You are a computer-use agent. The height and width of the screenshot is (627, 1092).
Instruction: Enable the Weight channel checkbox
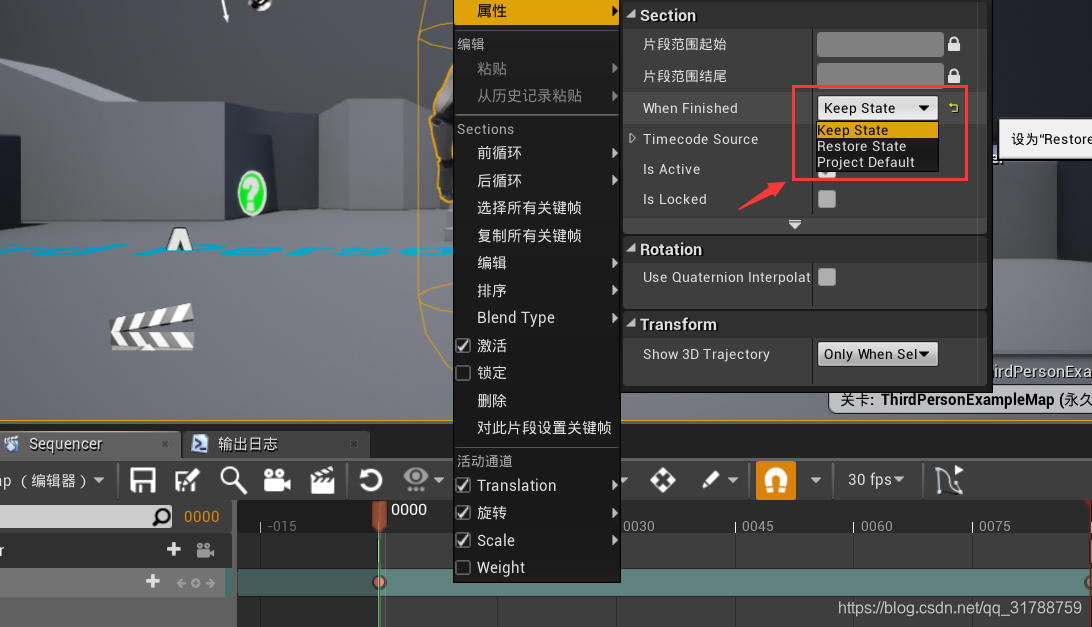463,567
